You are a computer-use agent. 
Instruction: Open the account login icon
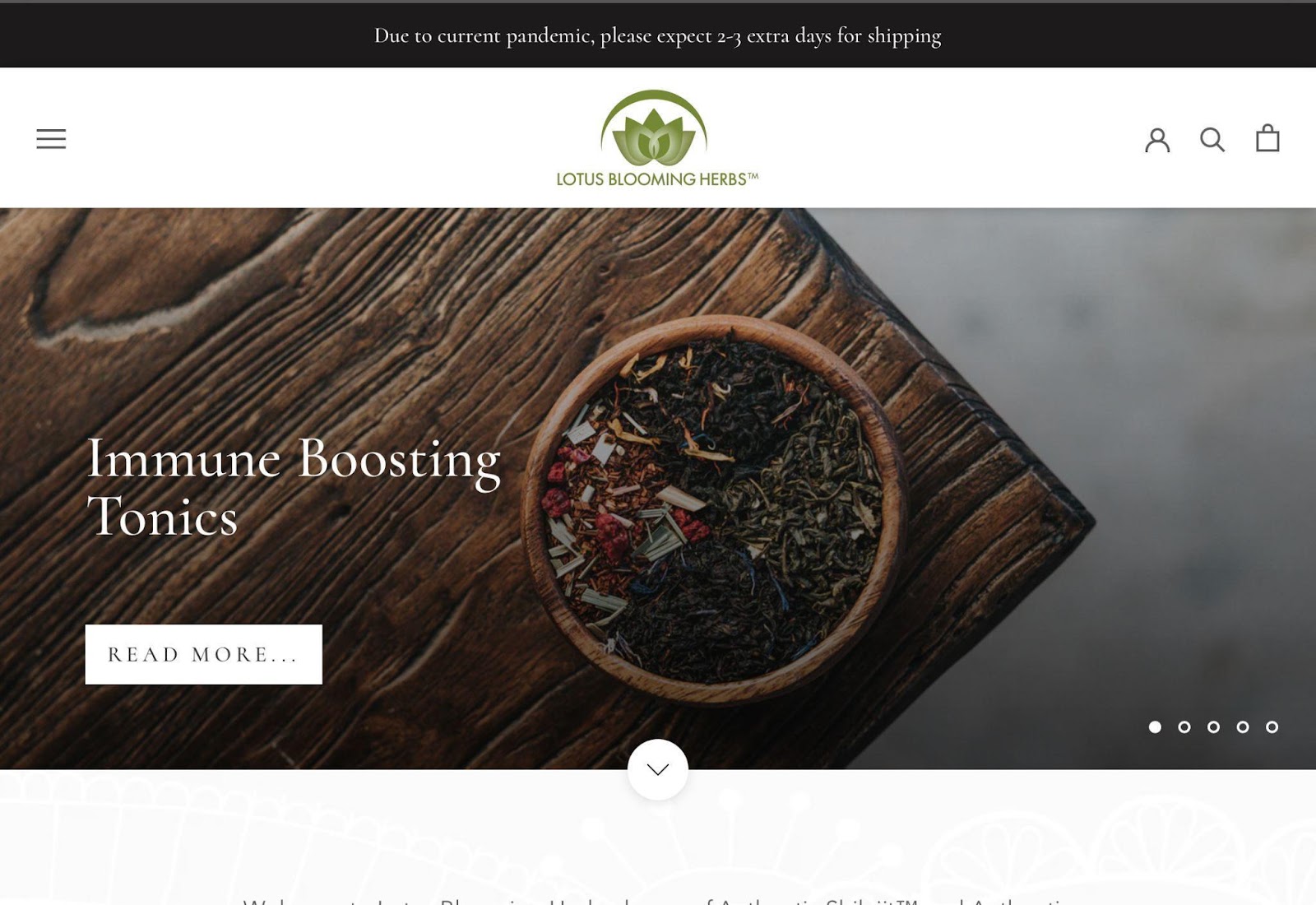click(x=1157, y=139)
